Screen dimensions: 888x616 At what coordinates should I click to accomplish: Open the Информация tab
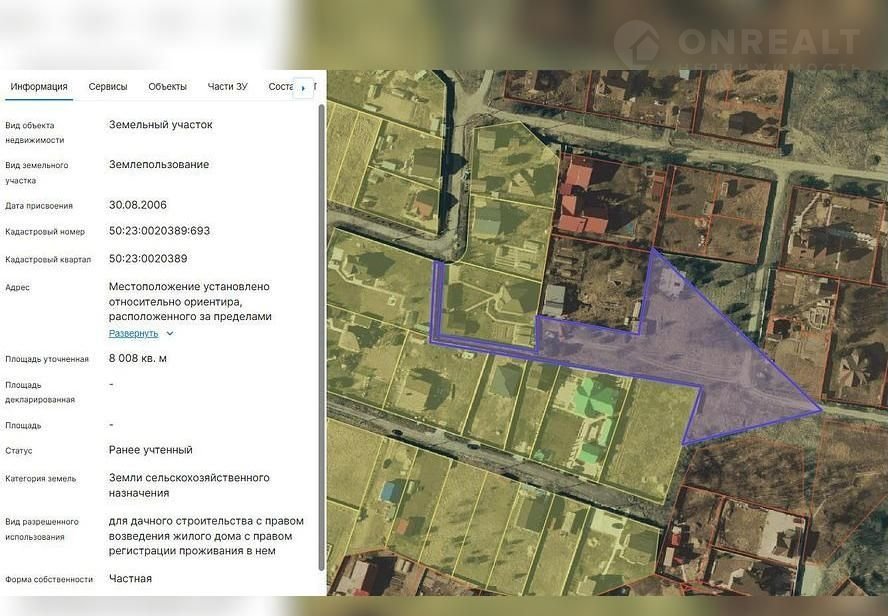pyautogui.click(x=39, y=87)
